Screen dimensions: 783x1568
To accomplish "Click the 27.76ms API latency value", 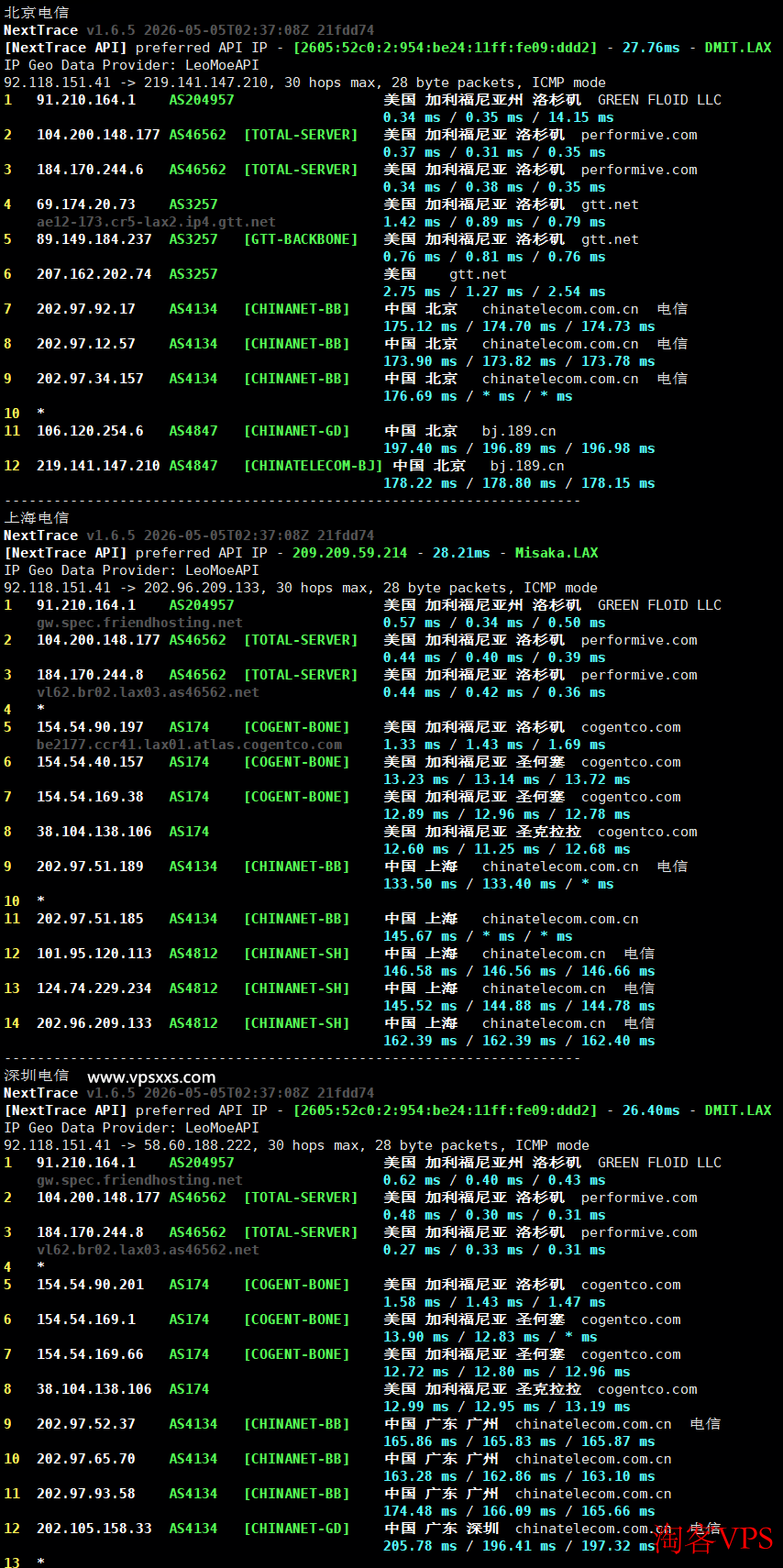I will click(x=651, y=48).
